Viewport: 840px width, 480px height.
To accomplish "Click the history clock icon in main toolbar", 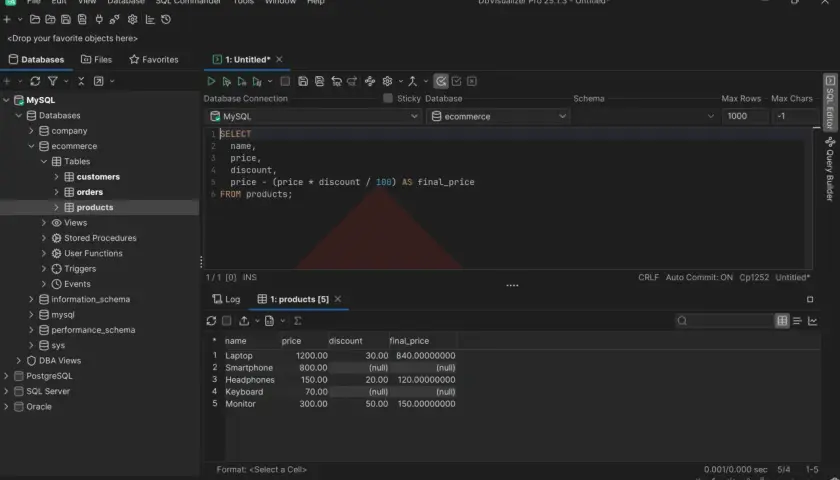I will tap(166, 19).
